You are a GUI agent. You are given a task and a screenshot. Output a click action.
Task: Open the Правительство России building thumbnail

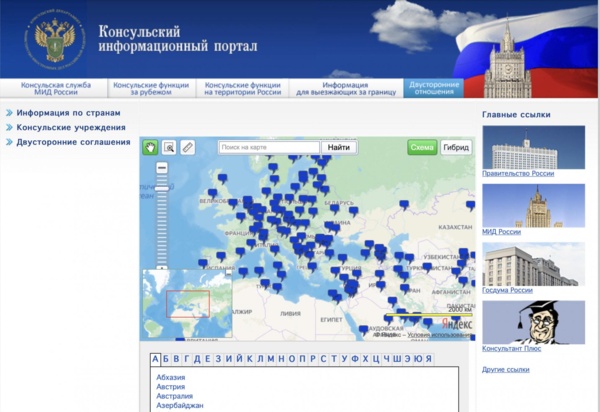tap(519, 147)
